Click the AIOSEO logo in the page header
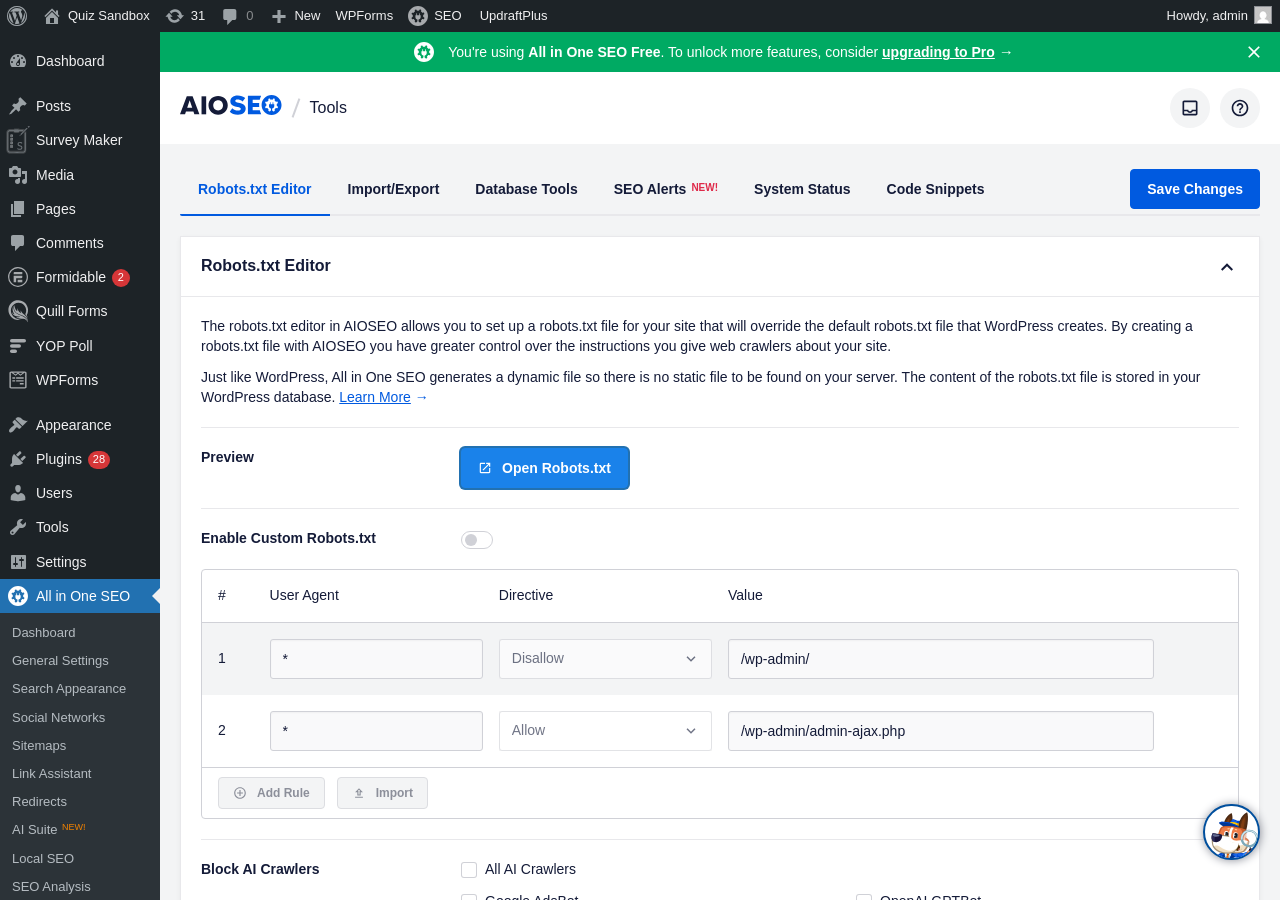 231,106
